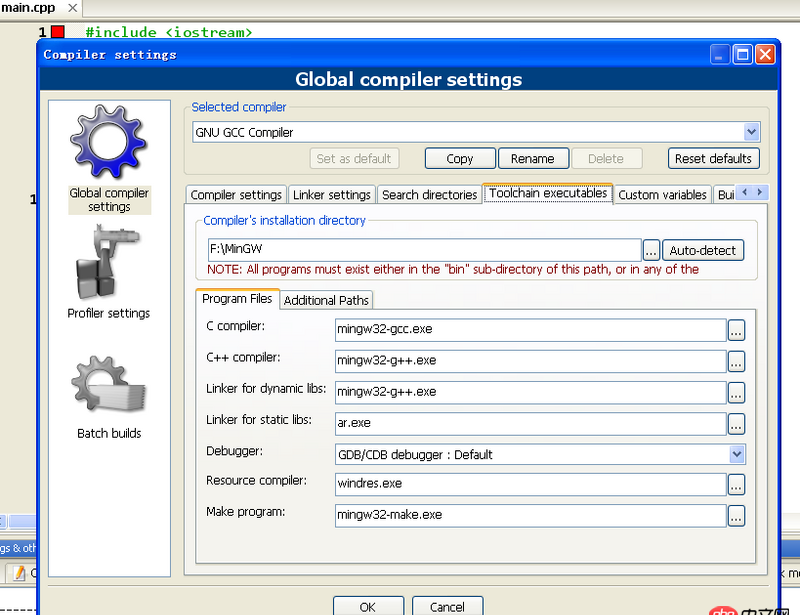Image resolution: width=800 pixels, height=615 pixels.
Task: Click the Rename compiler button
Action: coord(533,159)
